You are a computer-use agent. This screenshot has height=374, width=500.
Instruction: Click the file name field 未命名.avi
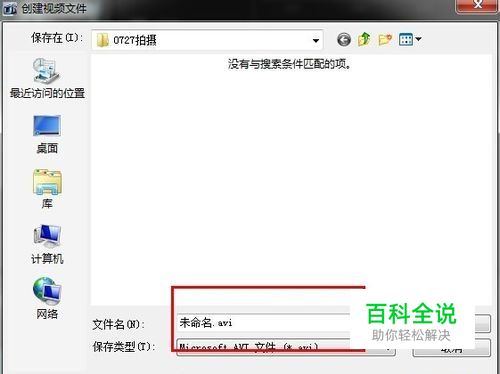[x=264, y=323]
